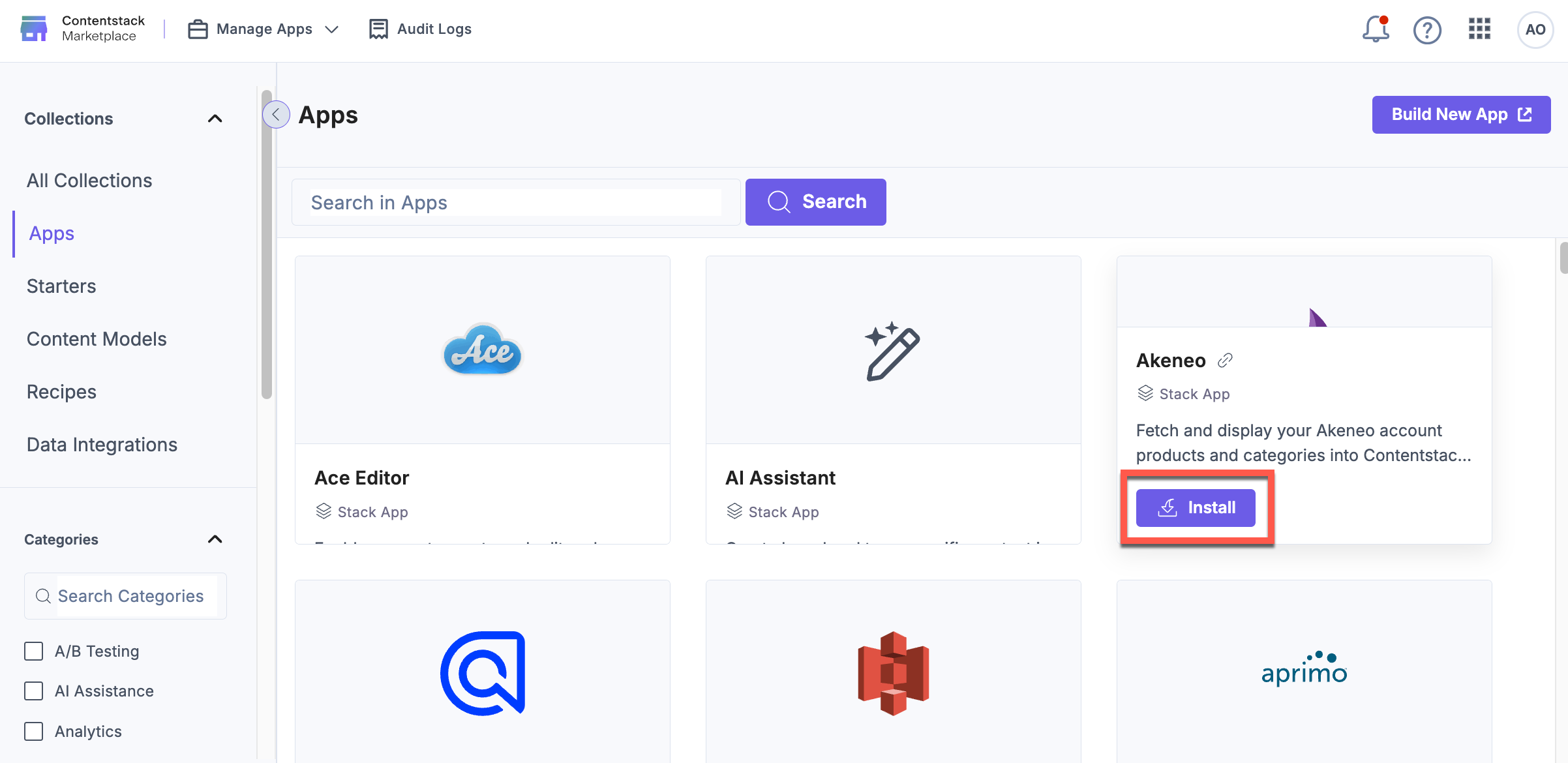Click the stack layers icon under Akeneo
Viewport: 1568px width, 763px height.
[x=1145, y=393]
